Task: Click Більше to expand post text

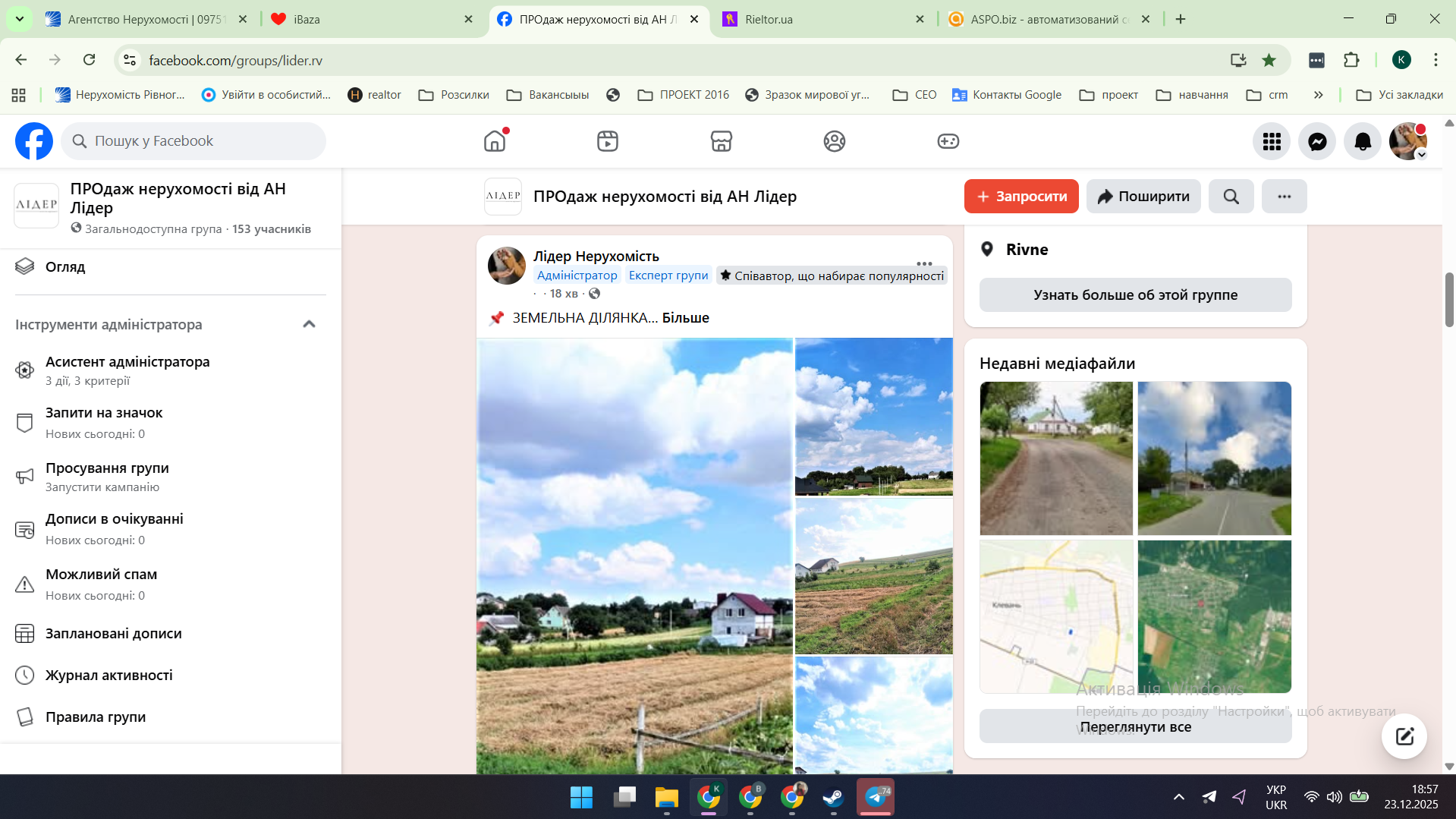Action: point(685,318)
